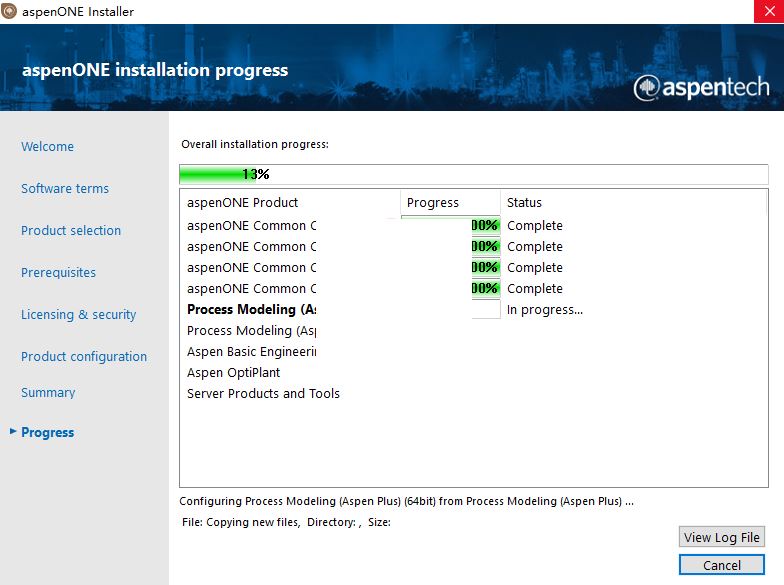
Task: Click the In progress... status text
Action: pyautogui.click(x=545, y=310)
